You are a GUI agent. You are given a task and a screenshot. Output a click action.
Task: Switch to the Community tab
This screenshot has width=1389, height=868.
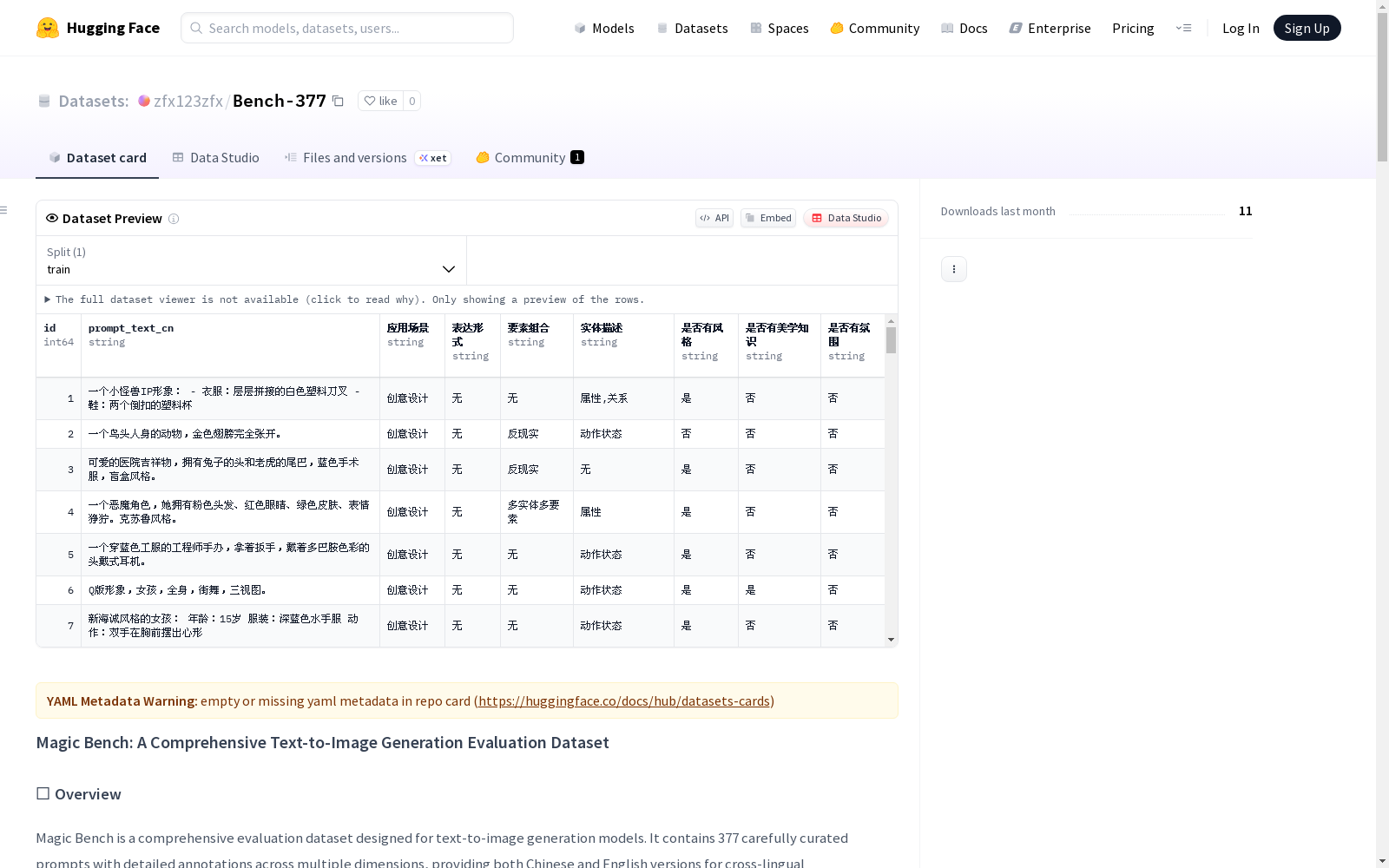pos(530,158)
